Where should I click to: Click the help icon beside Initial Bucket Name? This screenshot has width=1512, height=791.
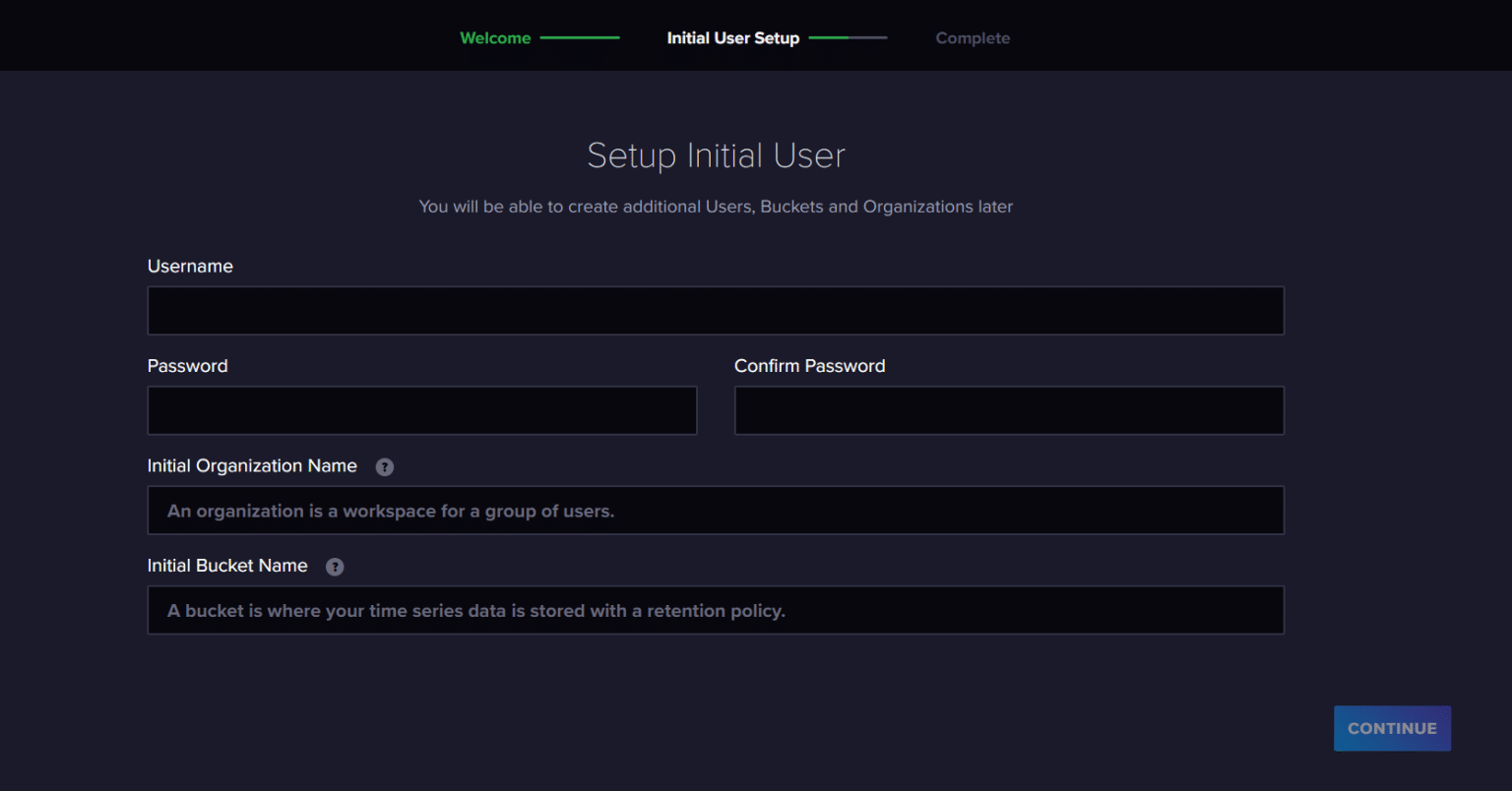335,567
